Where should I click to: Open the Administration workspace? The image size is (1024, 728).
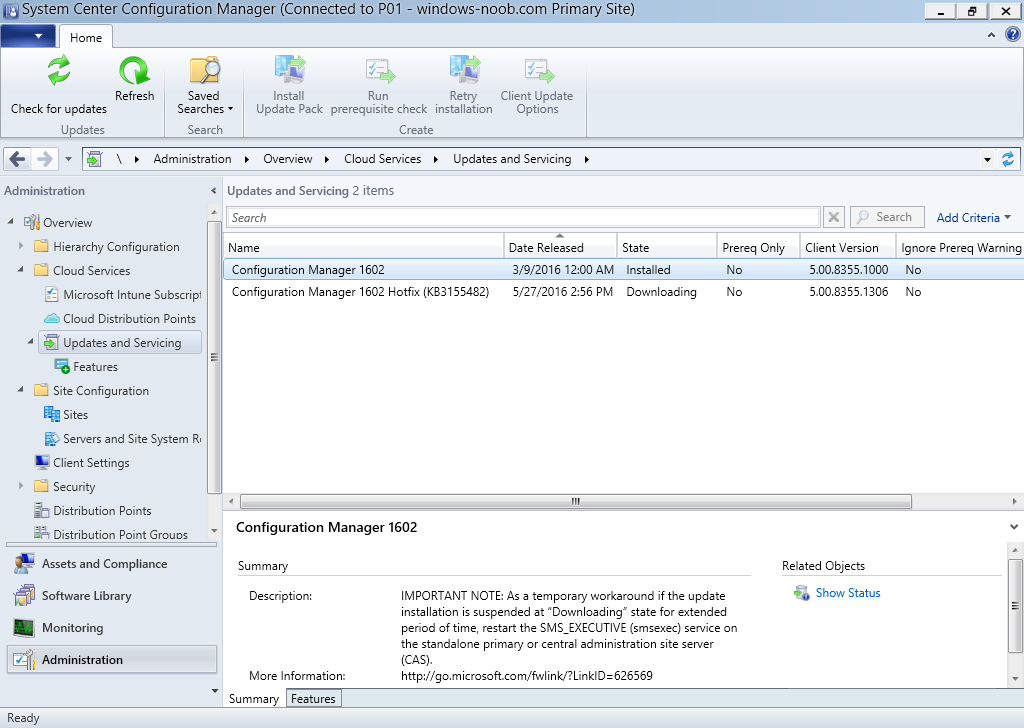pos(112,659)
